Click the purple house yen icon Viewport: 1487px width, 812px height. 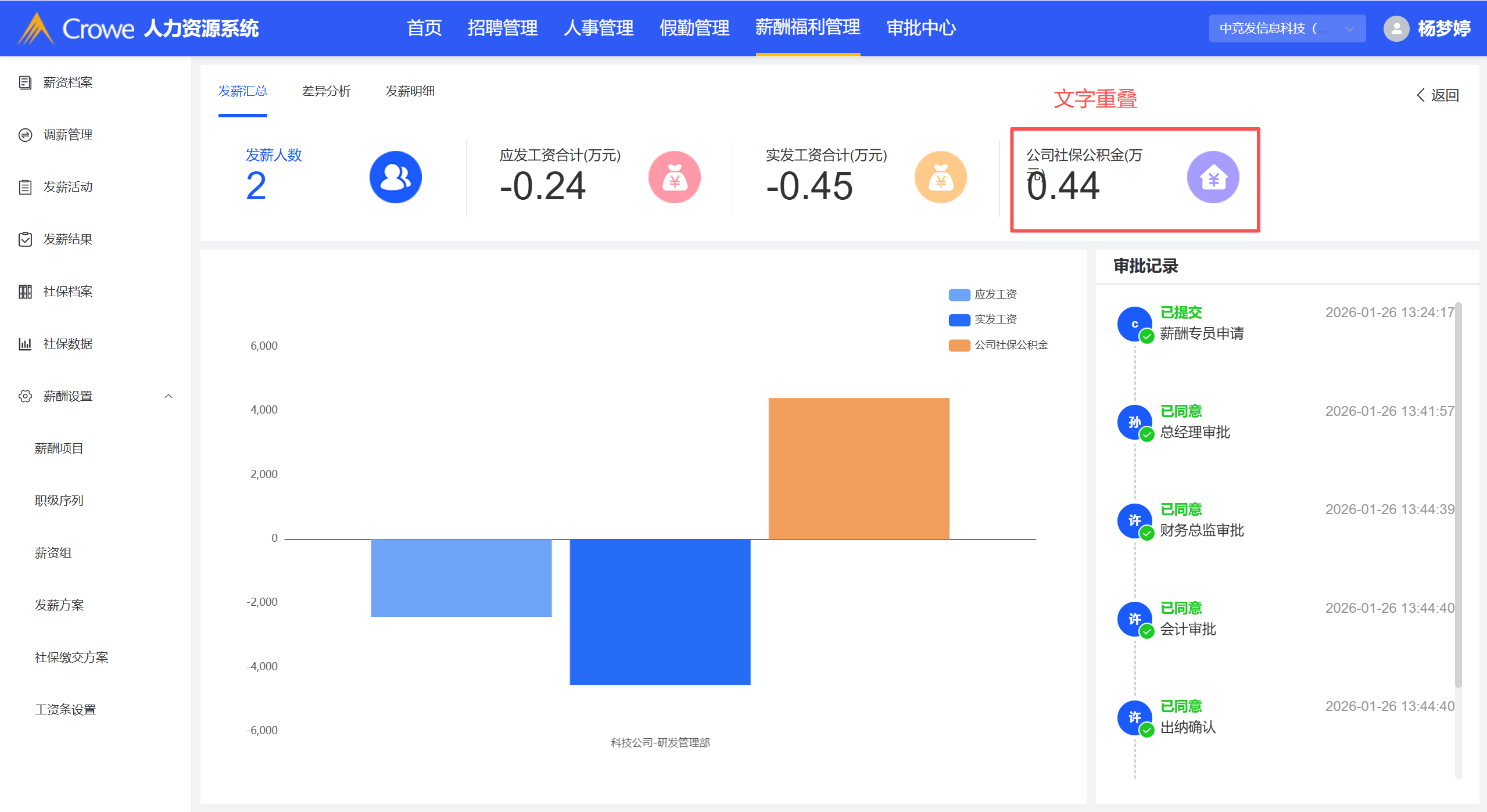click(x=1213, y=177)
